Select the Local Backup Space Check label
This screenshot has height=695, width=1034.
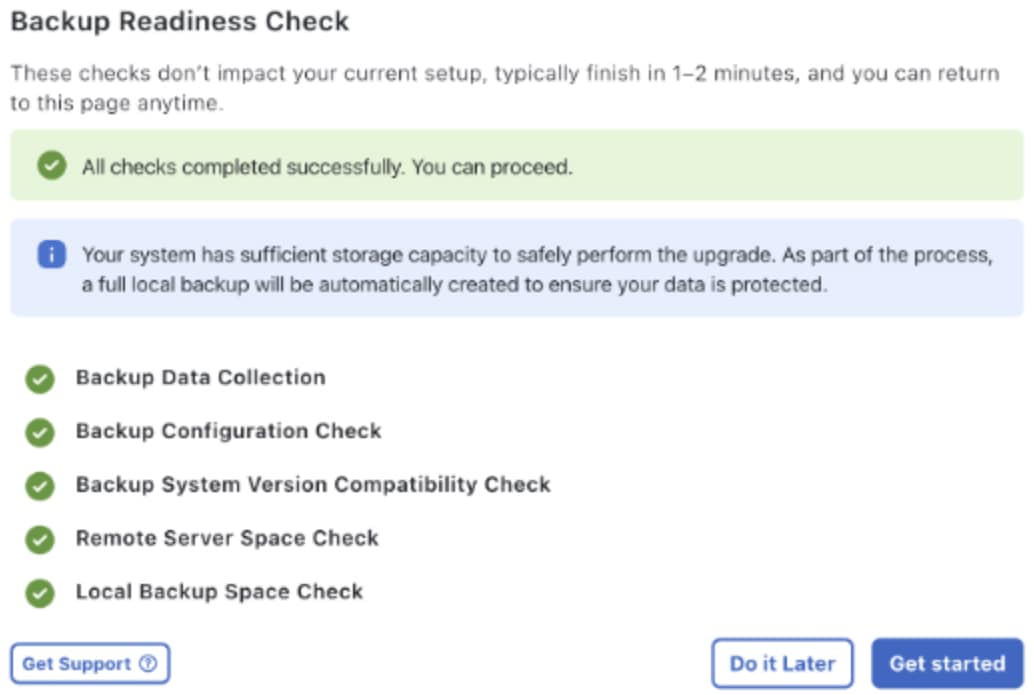219,592
